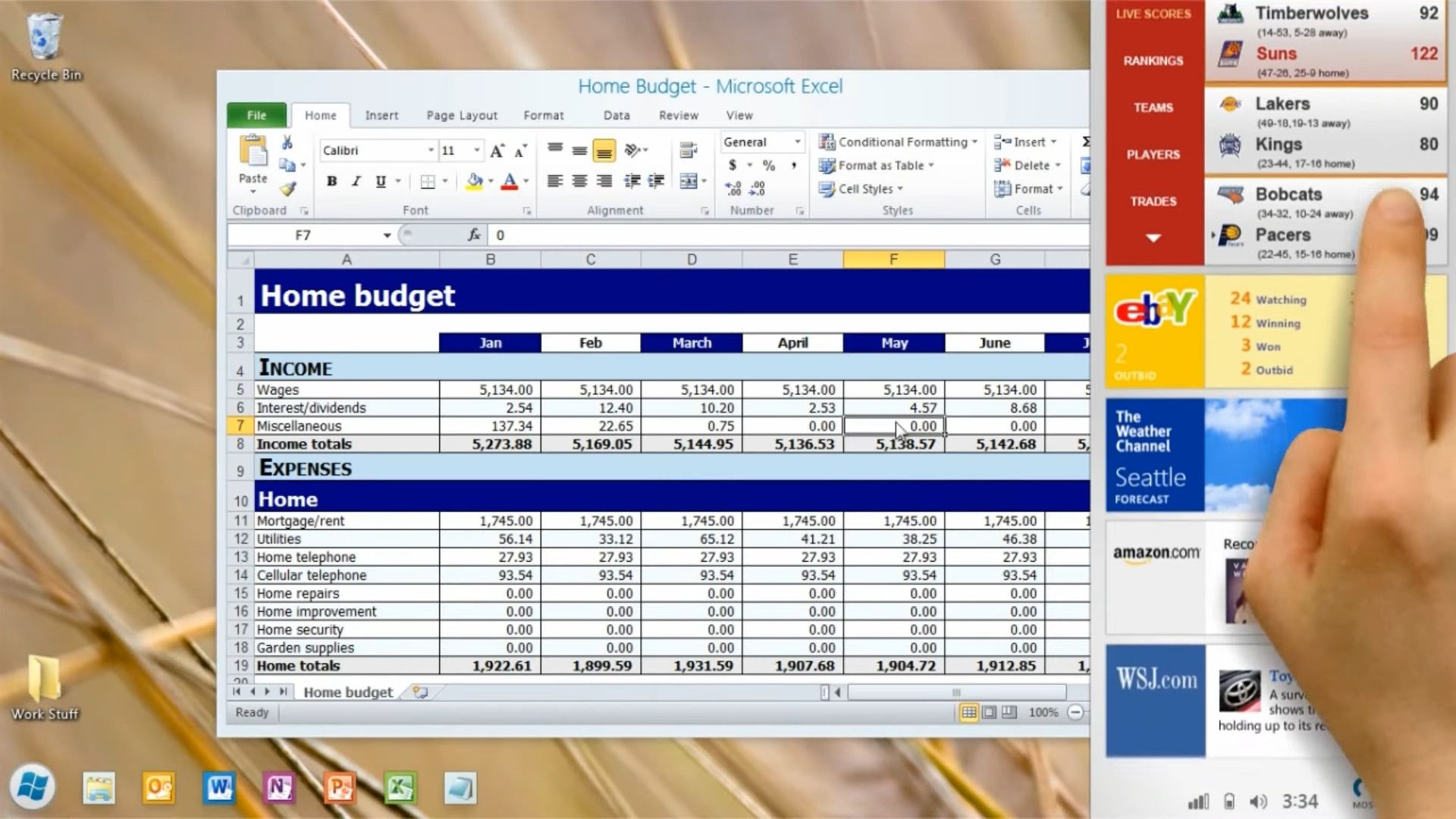Screen dimensions: 1456x819
Task: Open the amazon.com tile
Action: pos(1156,578)
